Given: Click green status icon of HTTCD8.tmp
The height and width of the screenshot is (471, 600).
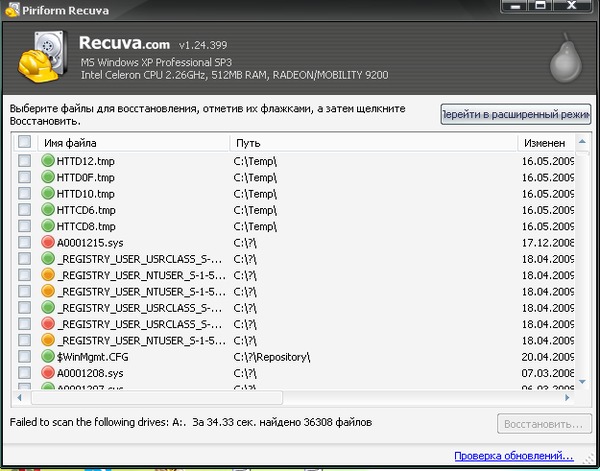Looking at the screenshot, I should pyautogui.click(x=48, y=226).
